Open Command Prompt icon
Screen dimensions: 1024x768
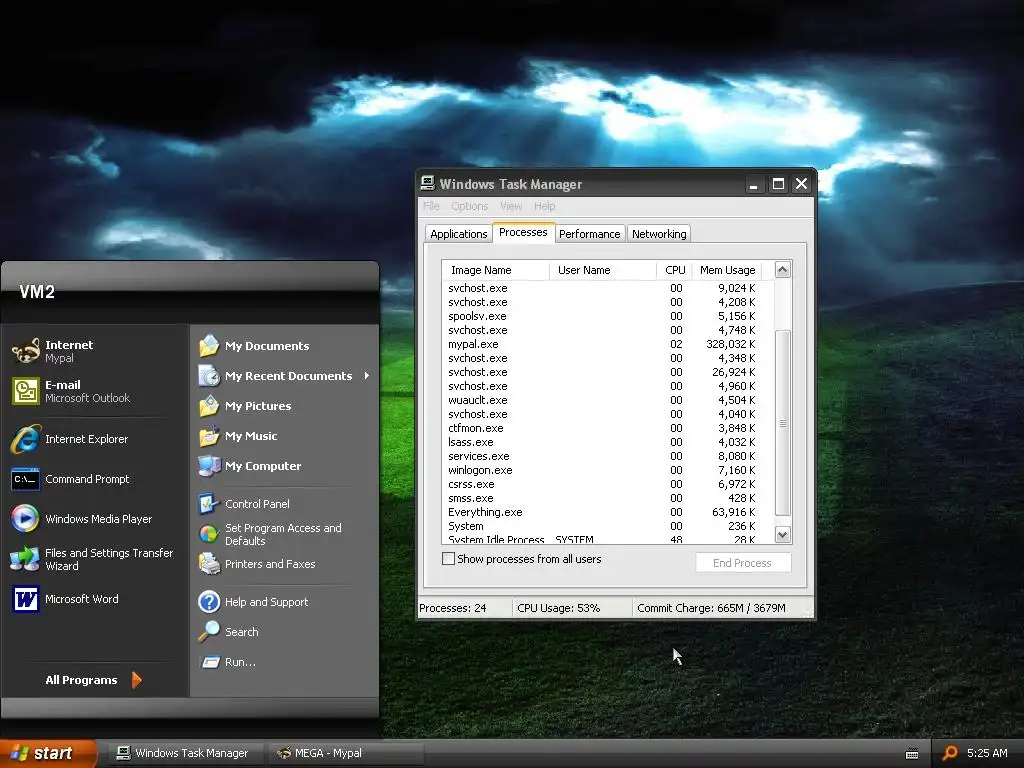(x=26, y=479)
